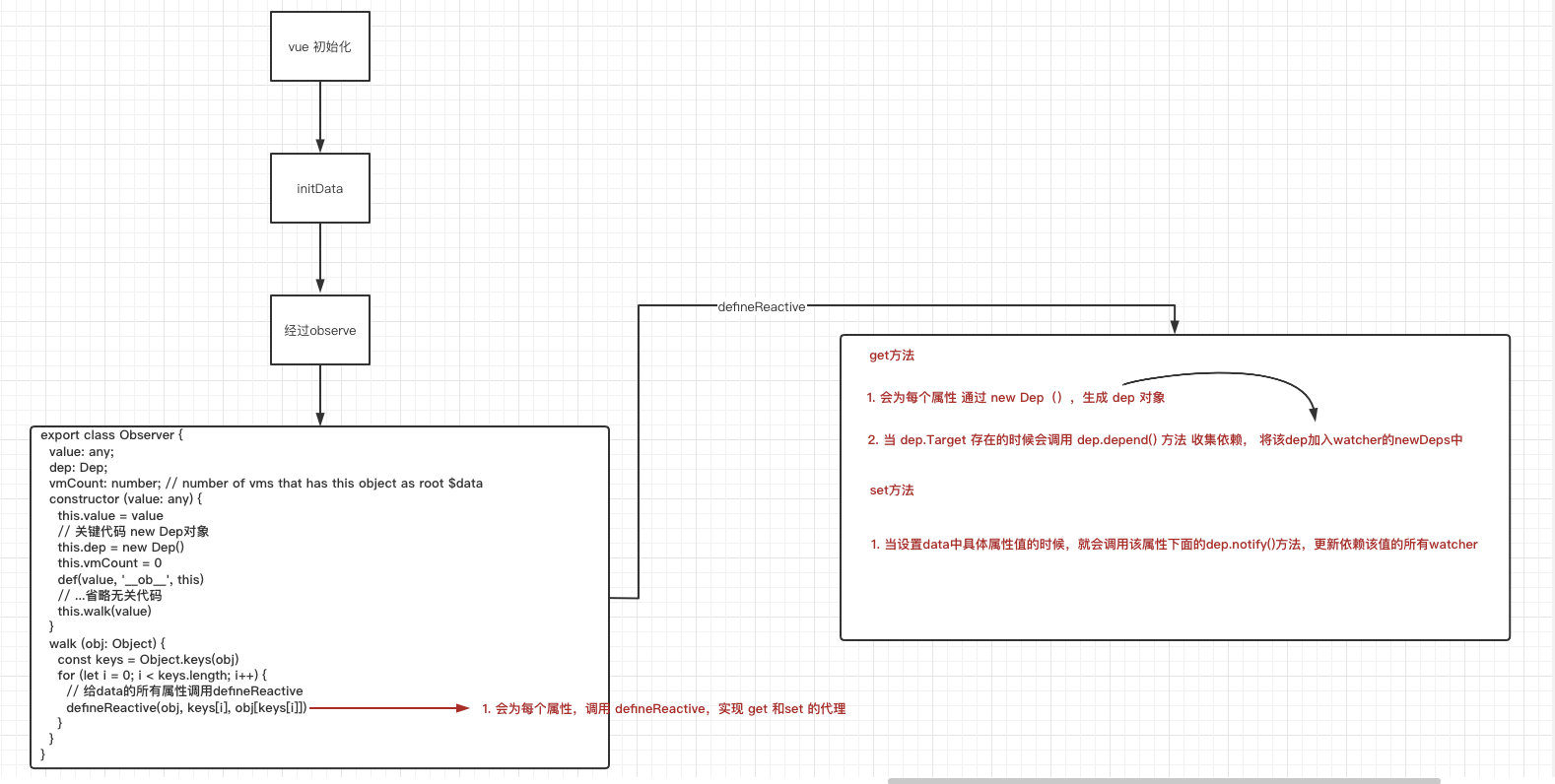This screenshot has width=1555, height=784.
Task: Click the defineReactive connector label
Action: 762,307
